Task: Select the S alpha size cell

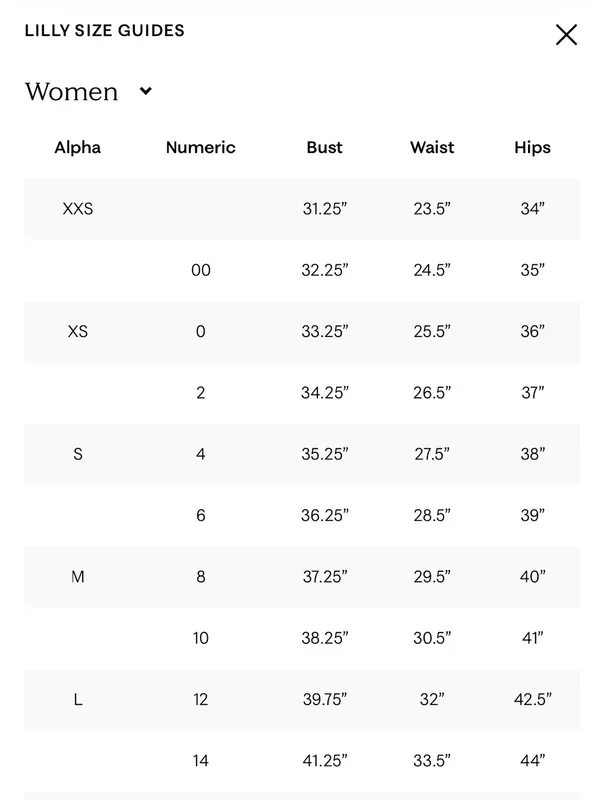Action: point(78,454)
